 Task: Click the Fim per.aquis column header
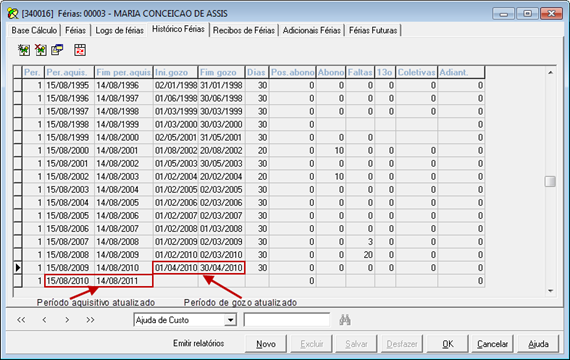click(x=124, y=72)
